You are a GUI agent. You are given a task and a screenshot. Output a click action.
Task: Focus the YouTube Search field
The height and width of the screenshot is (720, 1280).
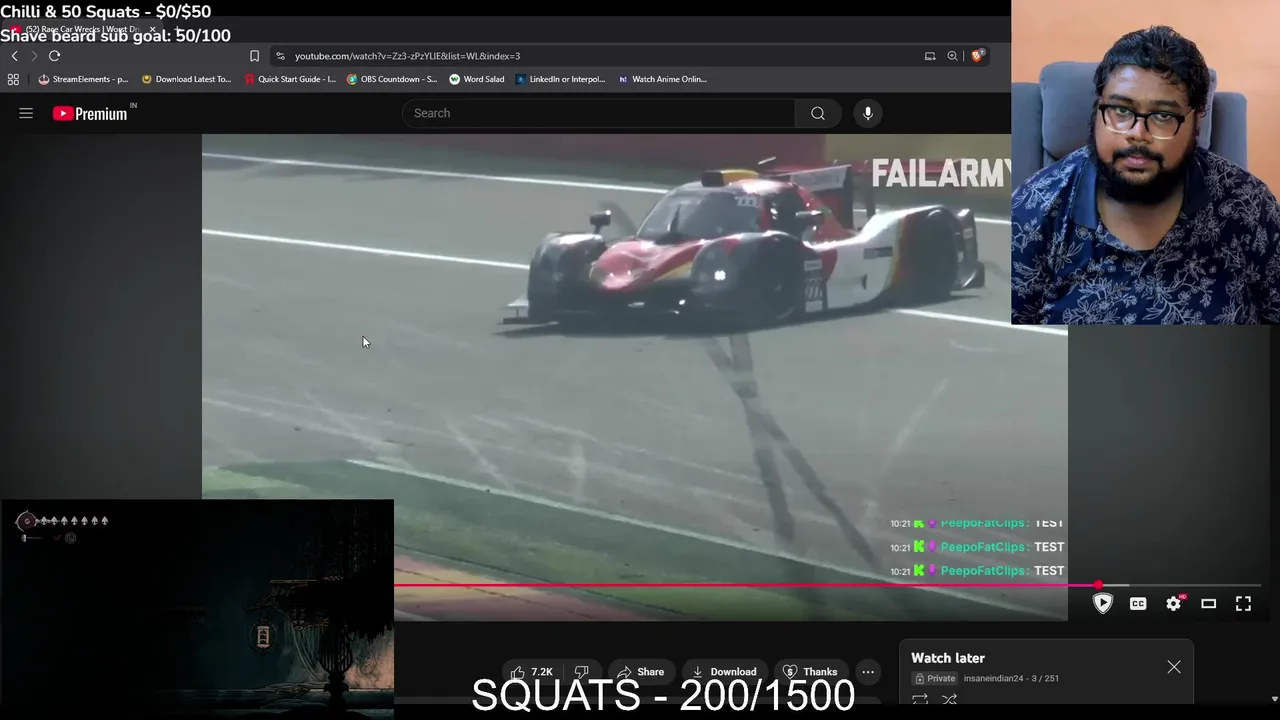[598, 113]
